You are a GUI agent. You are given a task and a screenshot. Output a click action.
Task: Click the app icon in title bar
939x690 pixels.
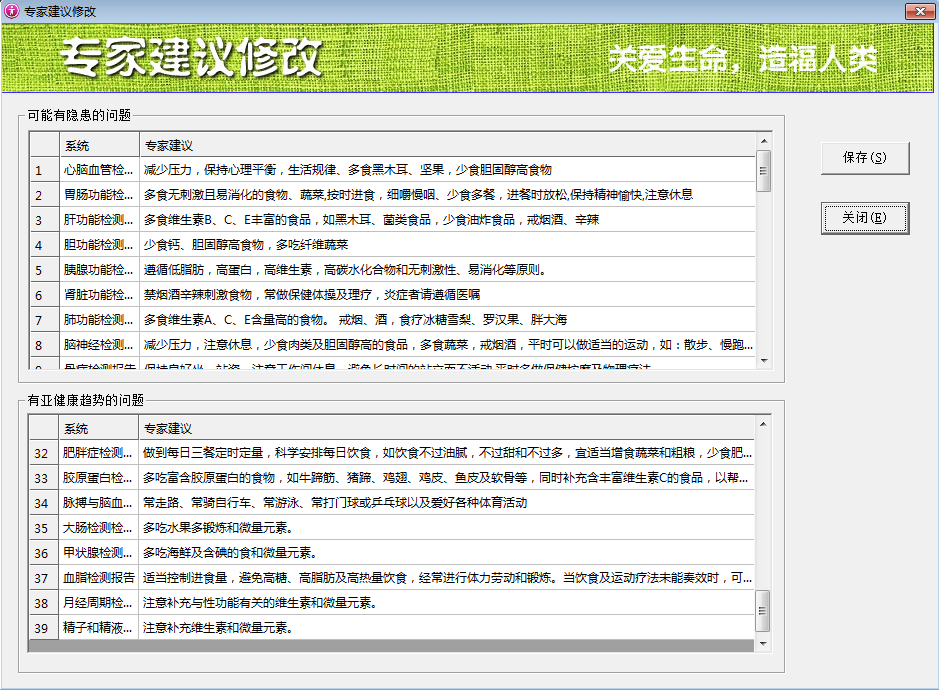11,10
